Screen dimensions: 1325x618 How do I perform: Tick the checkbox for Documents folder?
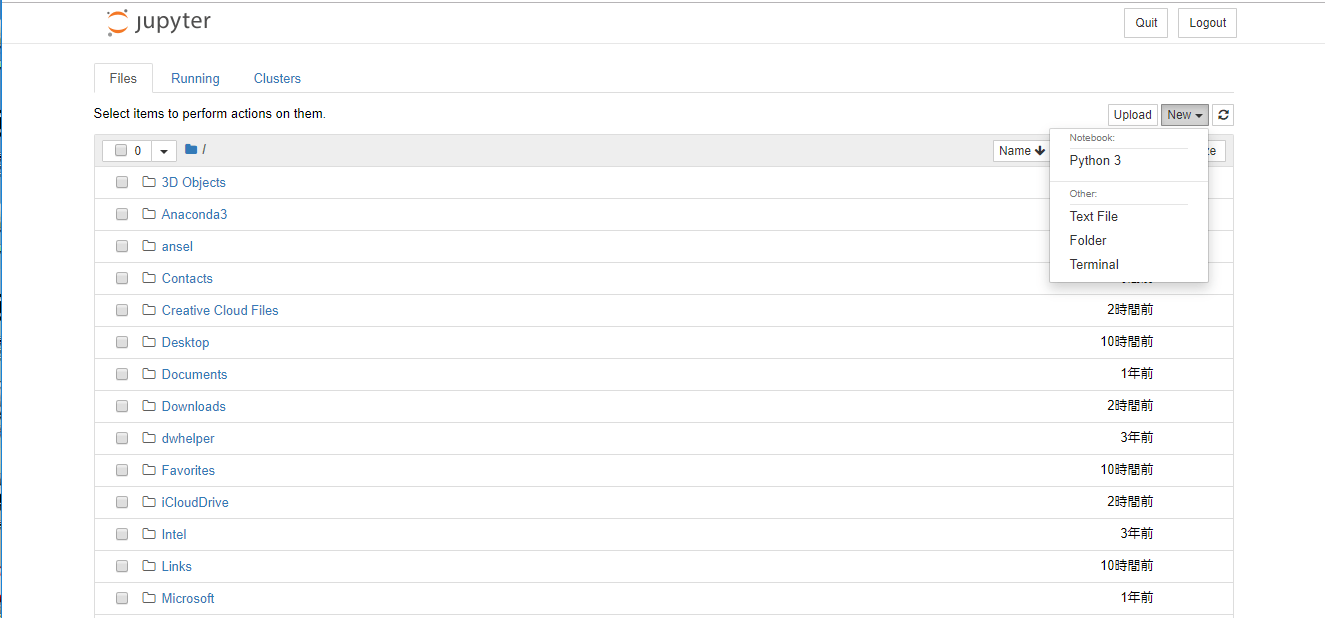coord(122,374)
